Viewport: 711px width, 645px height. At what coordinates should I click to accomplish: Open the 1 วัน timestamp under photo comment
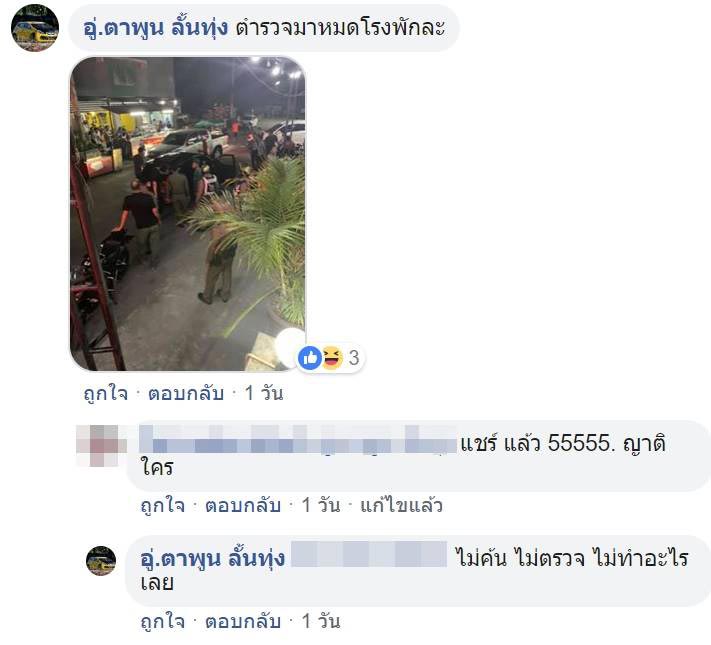(264, 393)
